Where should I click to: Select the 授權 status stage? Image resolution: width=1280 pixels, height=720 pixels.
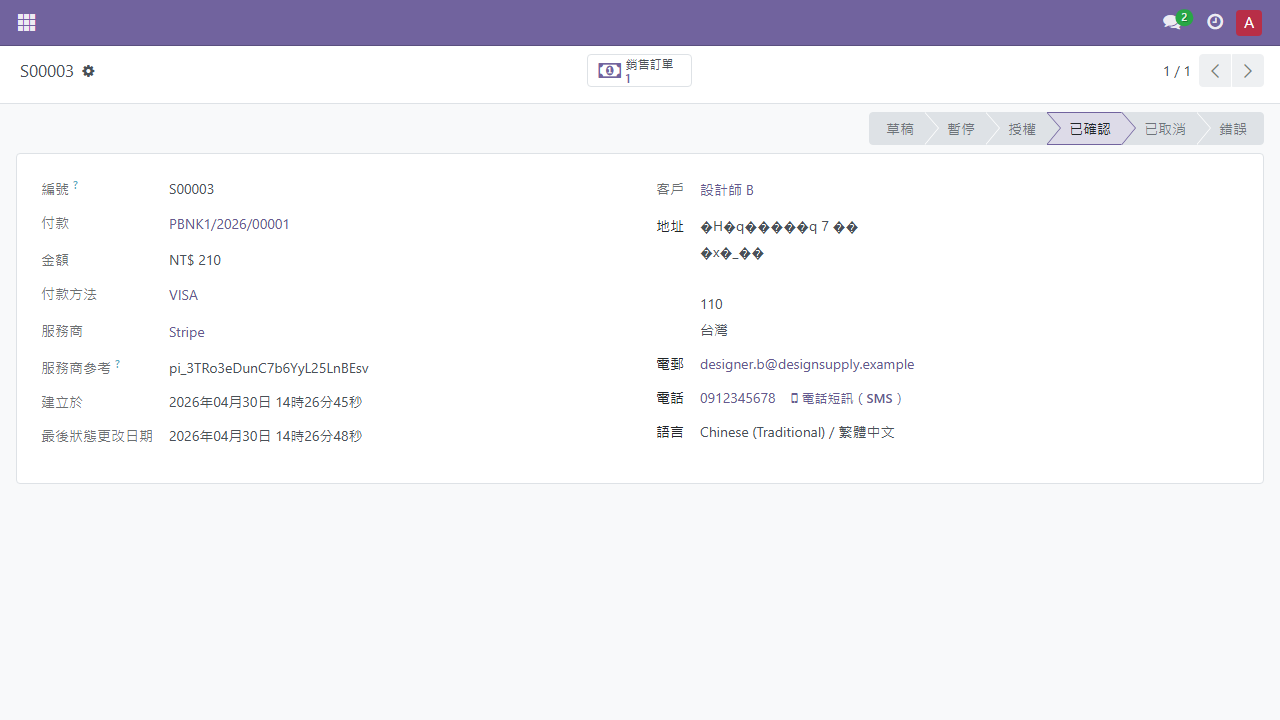1021,129
